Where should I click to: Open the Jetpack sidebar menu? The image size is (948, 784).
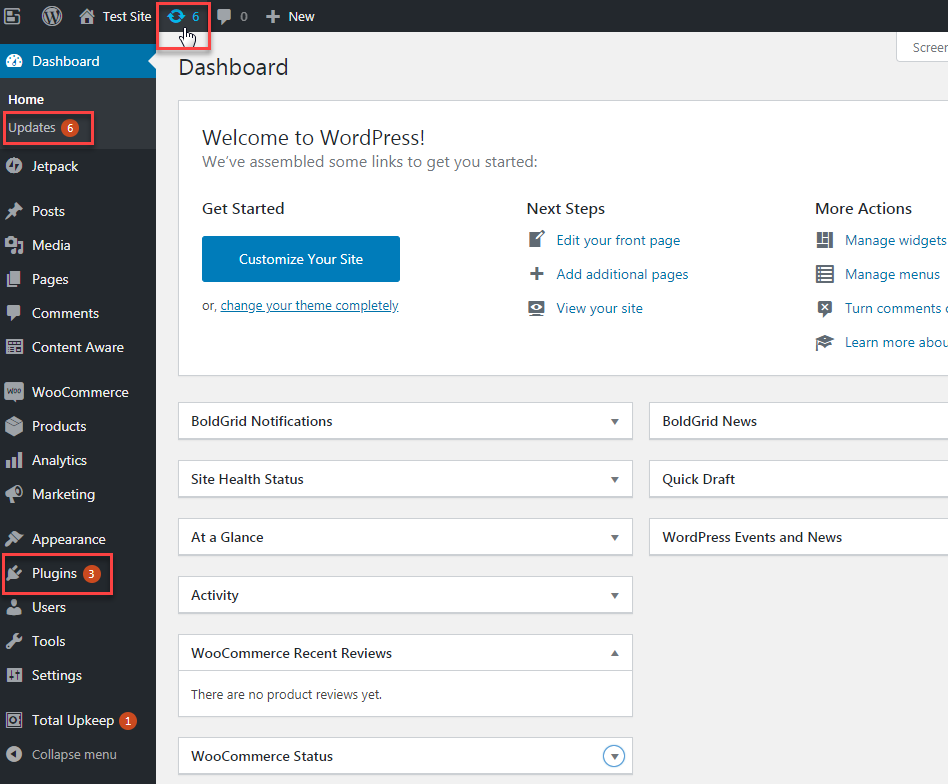54,166
